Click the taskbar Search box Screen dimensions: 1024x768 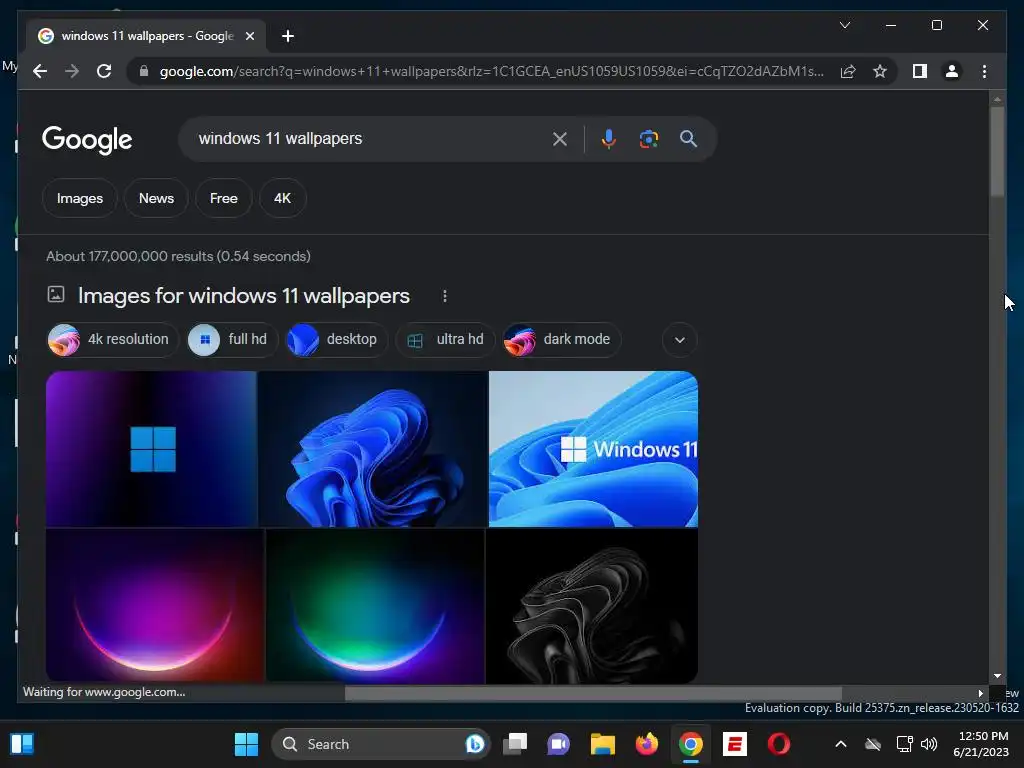(x=380, y=744)
